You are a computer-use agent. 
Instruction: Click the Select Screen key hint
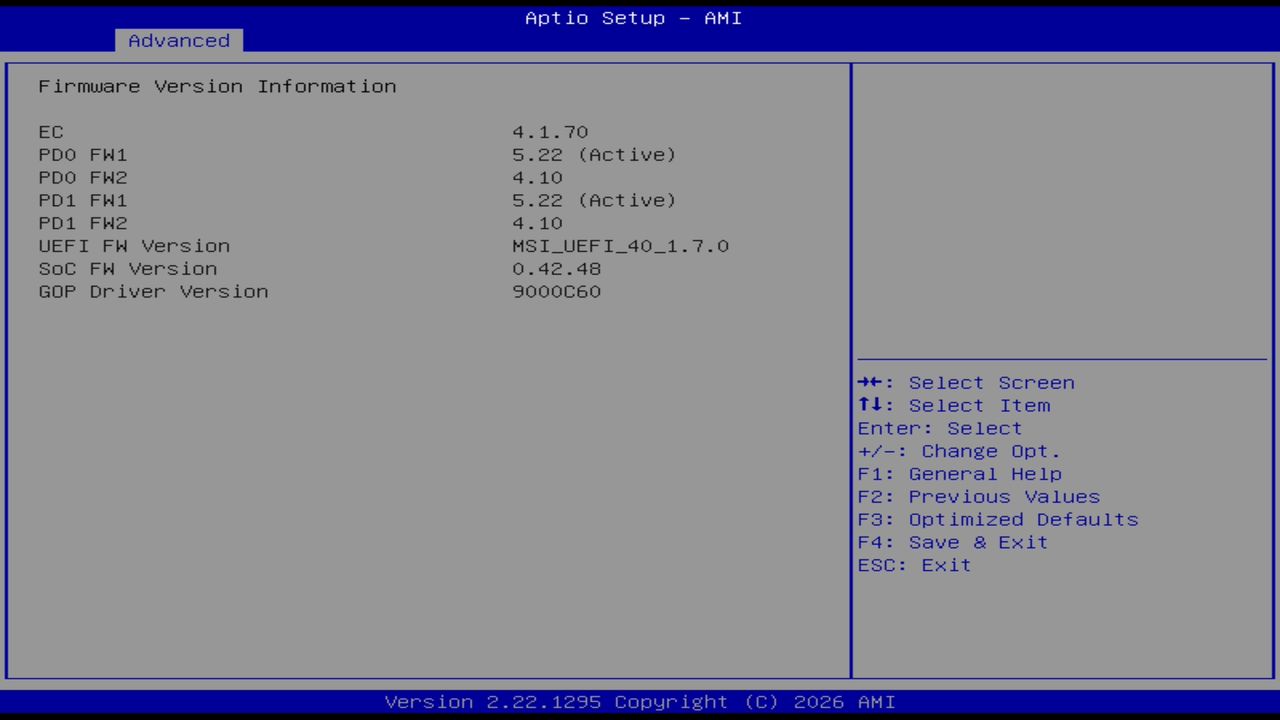[x=966, y=383]
